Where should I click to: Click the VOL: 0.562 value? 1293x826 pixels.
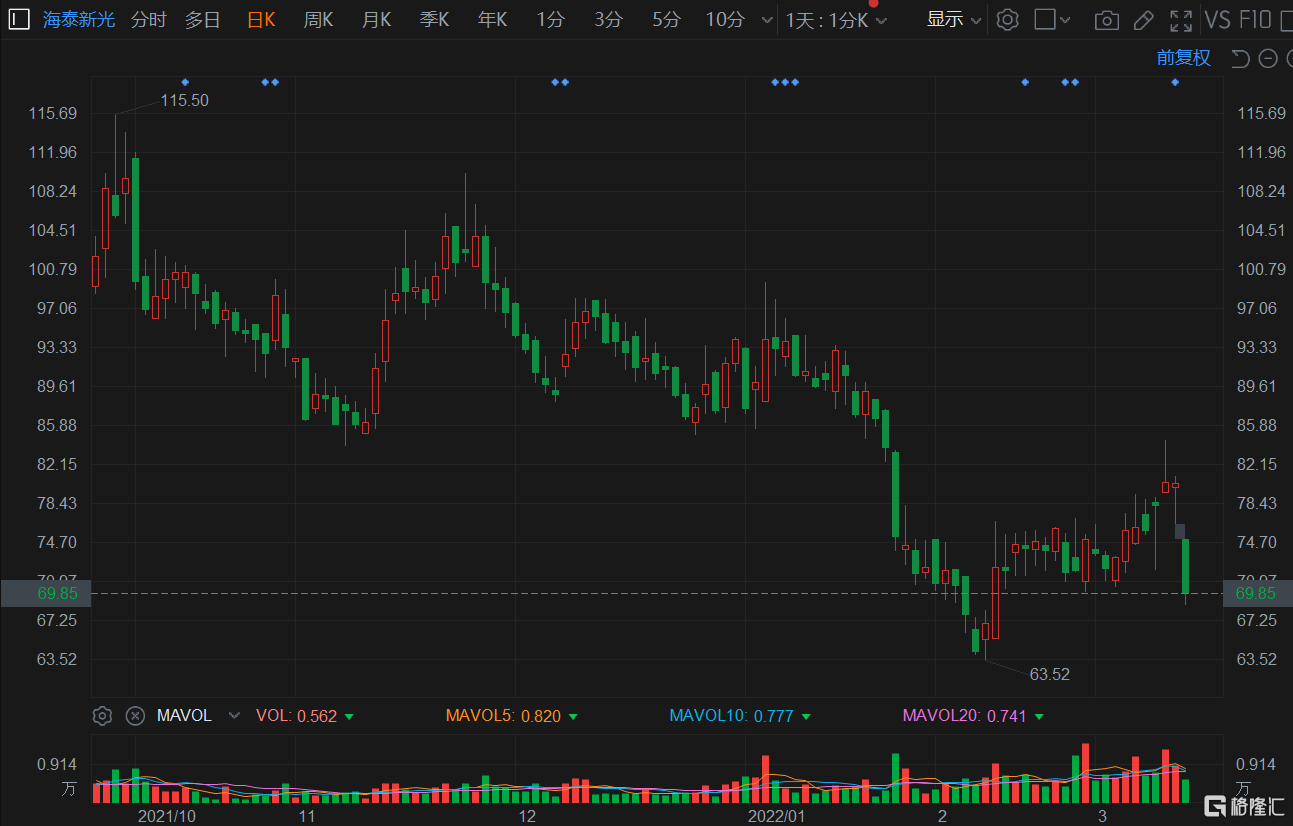tap(297, 716)
